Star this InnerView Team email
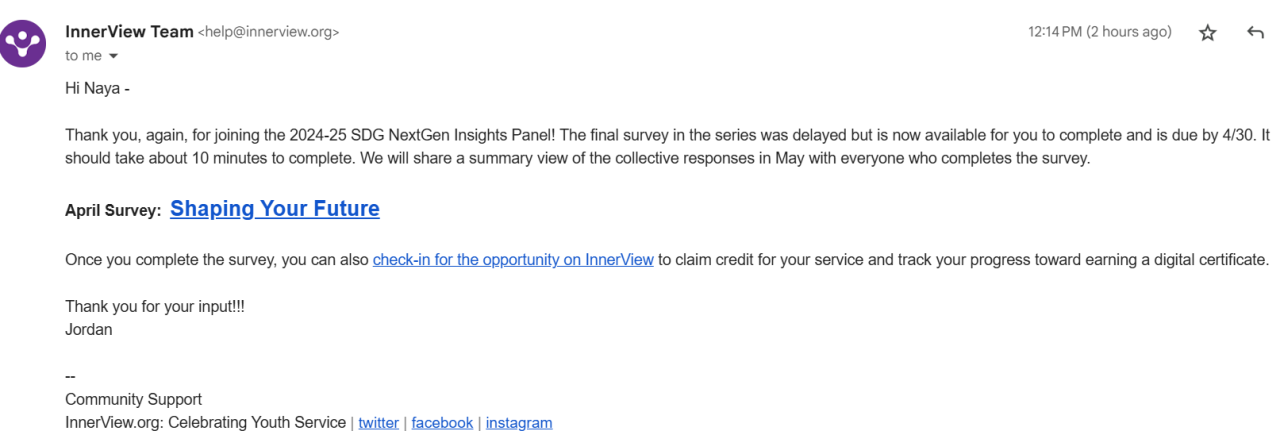This screenshot has width=1280, height=431. [x=1208, y=33]
